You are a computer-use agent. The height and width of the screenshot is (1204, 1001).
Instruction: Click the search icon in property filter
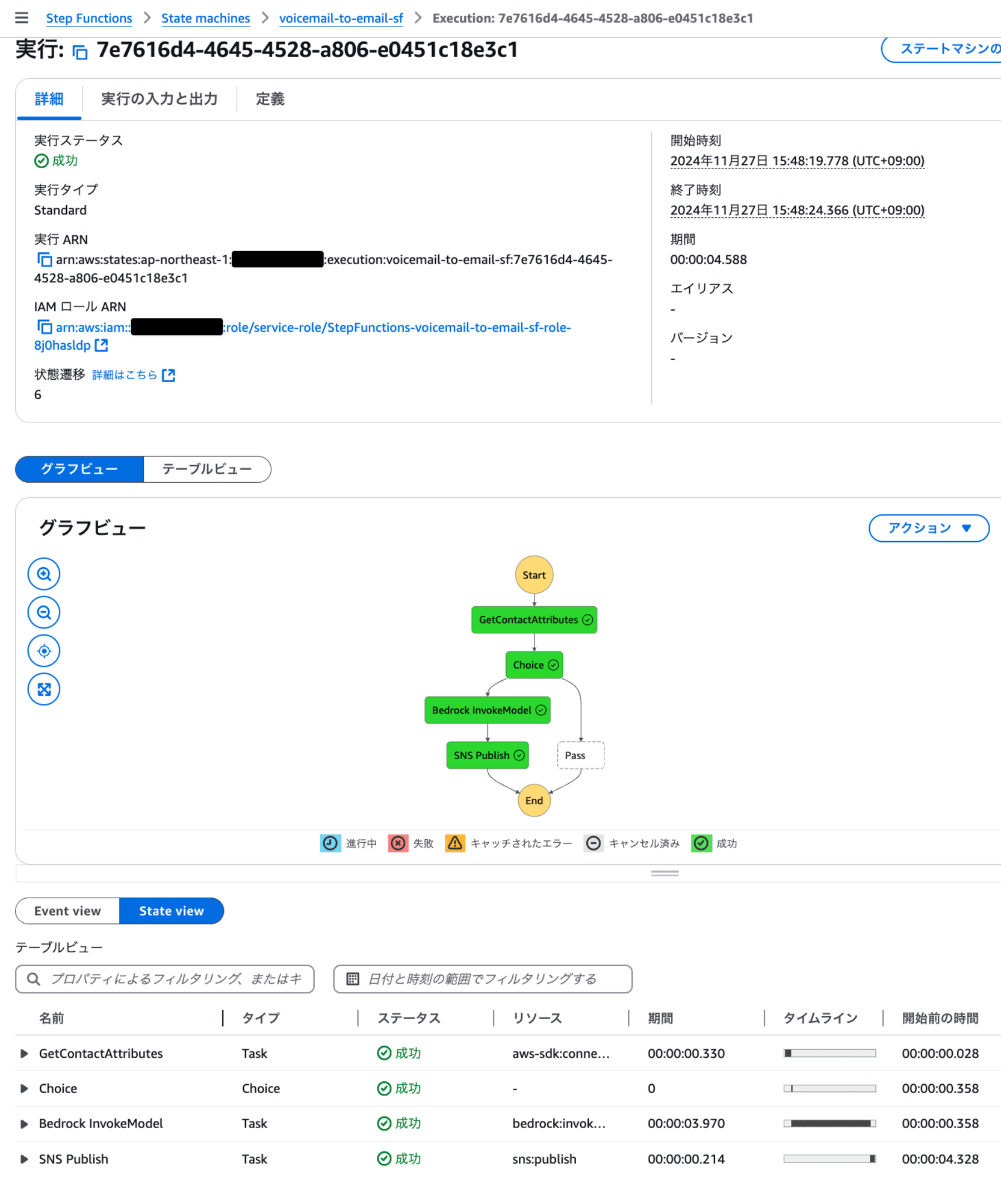click(x=34, y=979)
